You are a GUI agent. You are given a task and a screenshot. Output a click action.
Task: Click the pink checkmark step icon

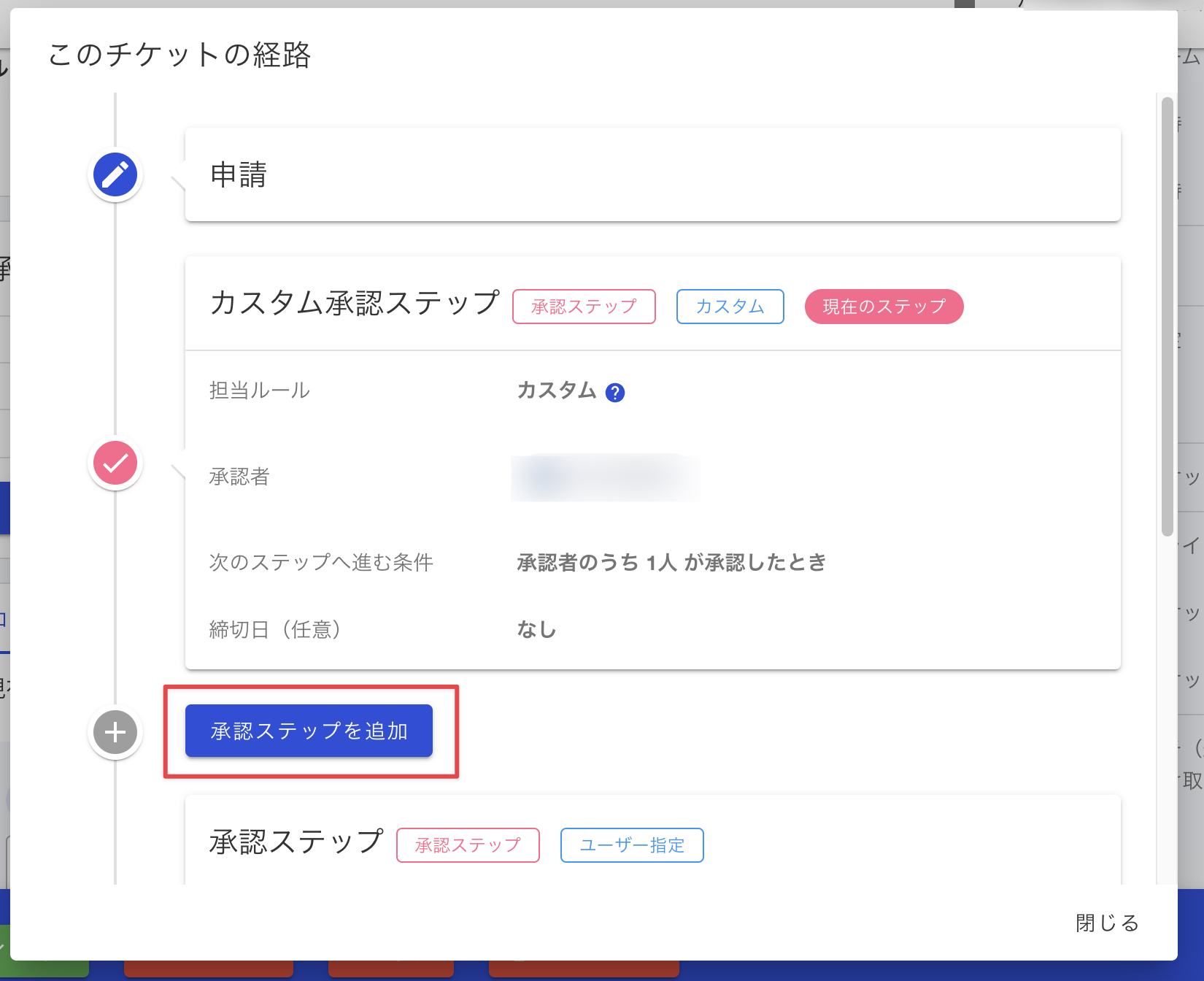tap(115, 463)
